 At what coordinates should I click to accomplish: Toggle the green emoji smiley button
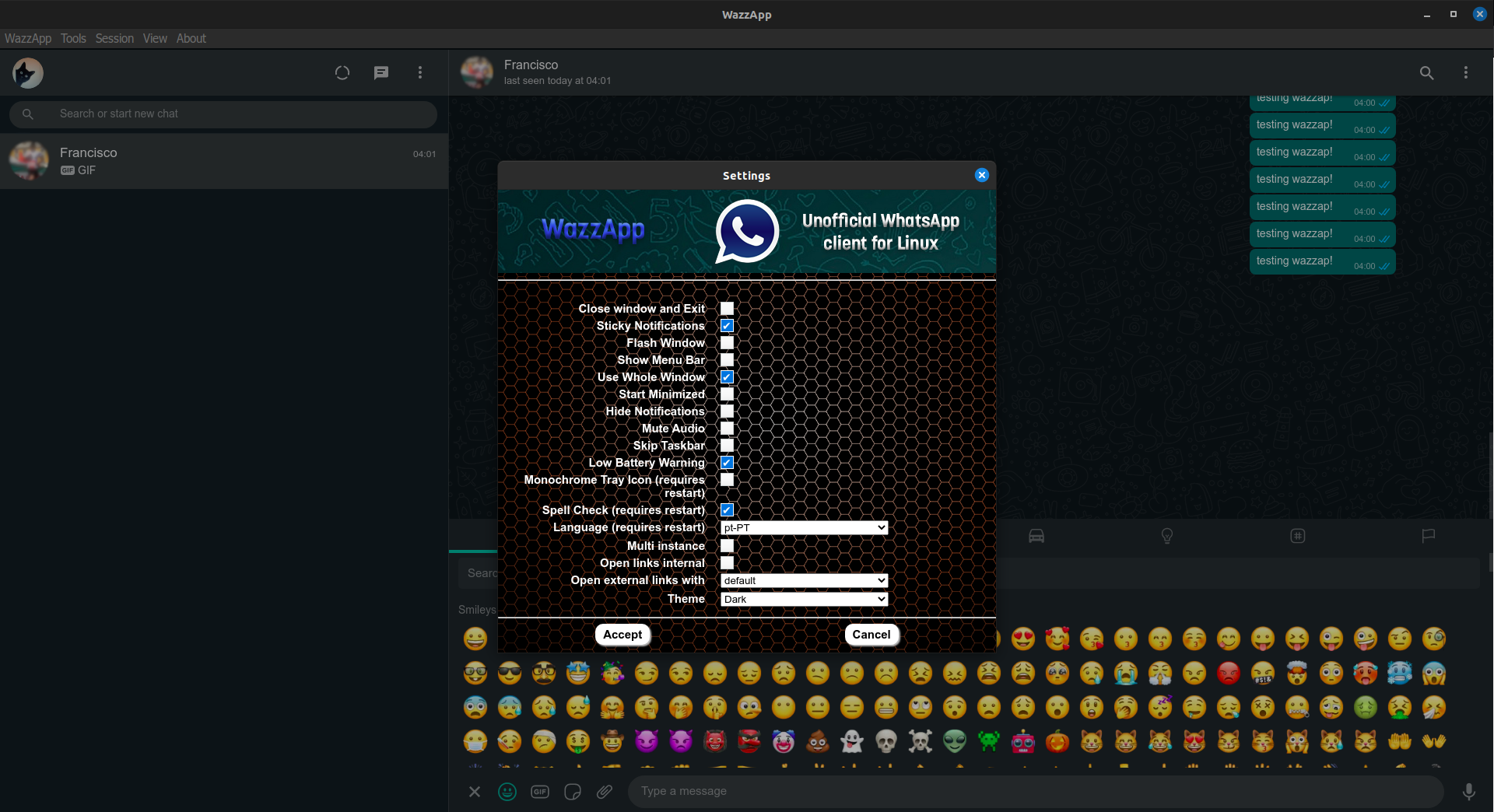[507, 792]
